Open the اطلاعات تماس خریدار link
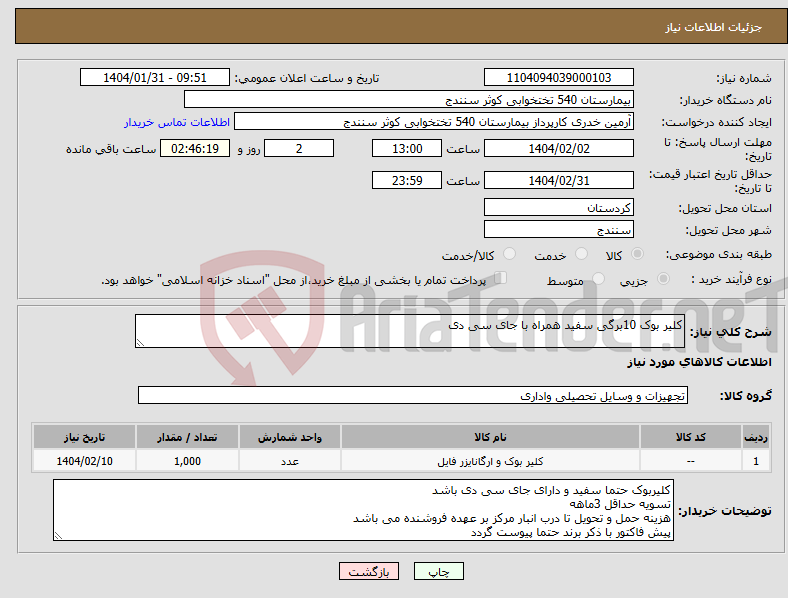This screenshot has height=598, width=788. [177, 122]
